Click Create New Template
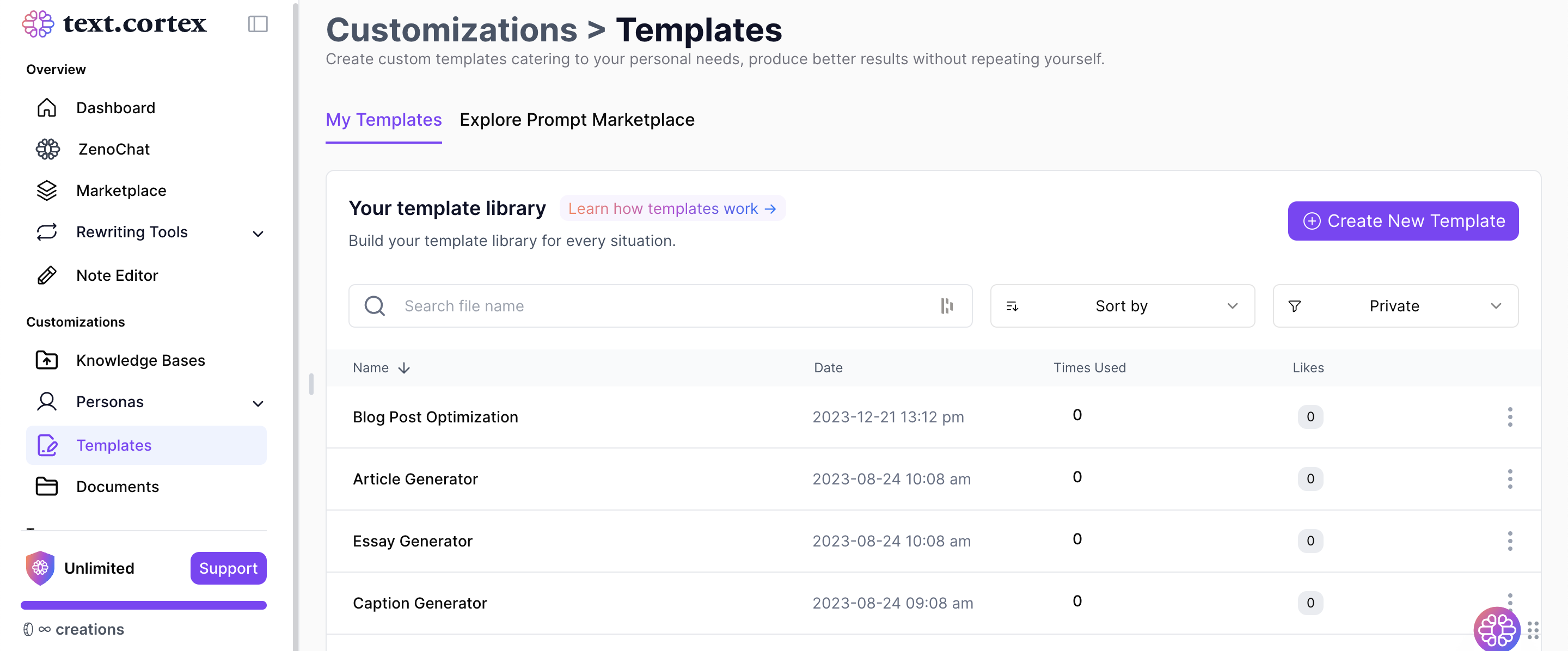The image size is (1568, 651). pos(1402,220)
